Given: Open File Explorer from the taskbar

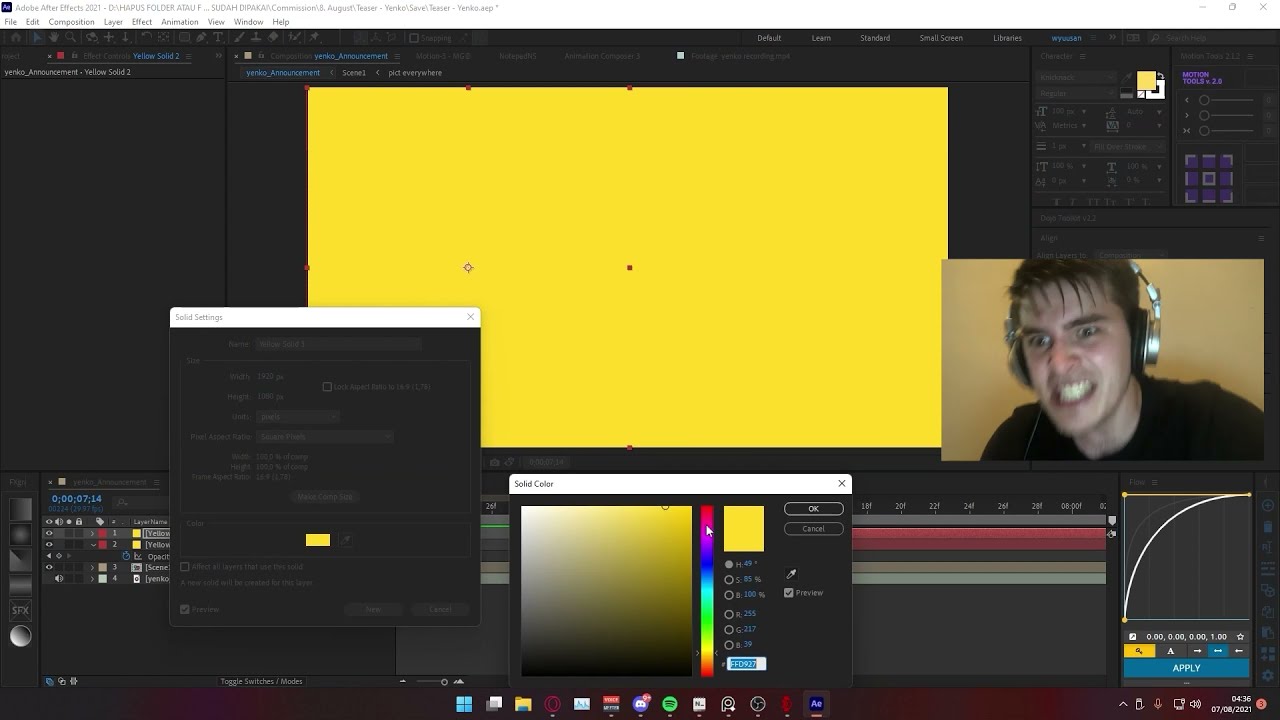Looking at the screenshot, I should [x=523, y=704].
